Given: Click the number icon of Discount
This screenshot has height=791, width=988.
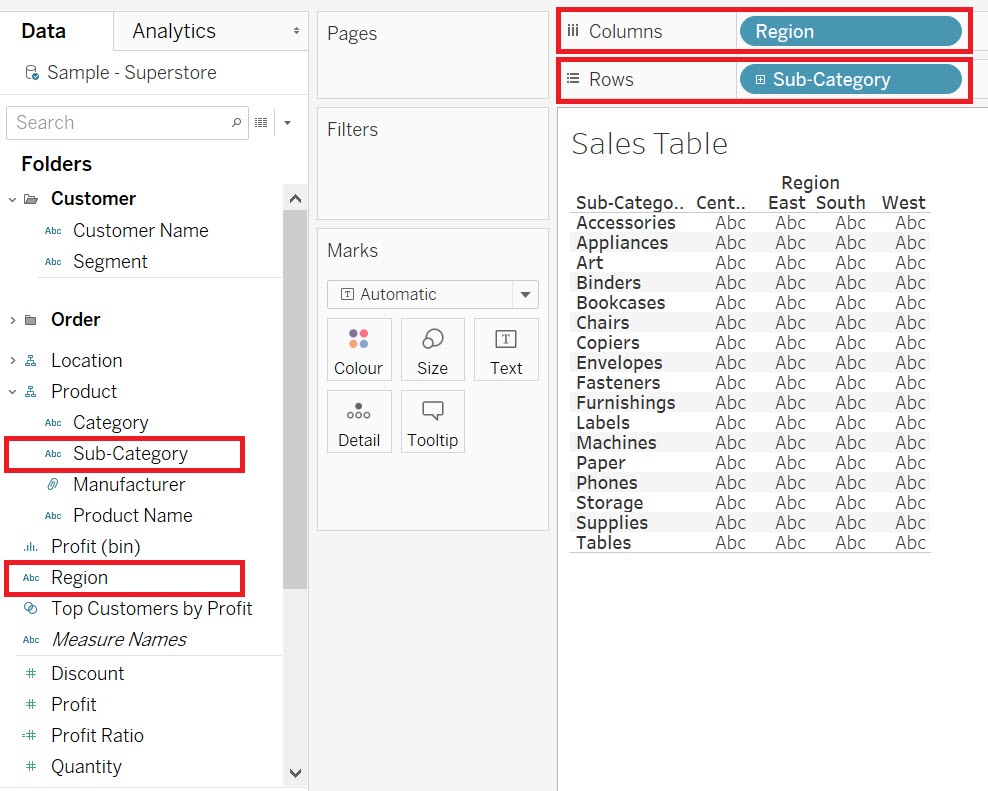Looking at the screenshot, I should pos(31,673).
